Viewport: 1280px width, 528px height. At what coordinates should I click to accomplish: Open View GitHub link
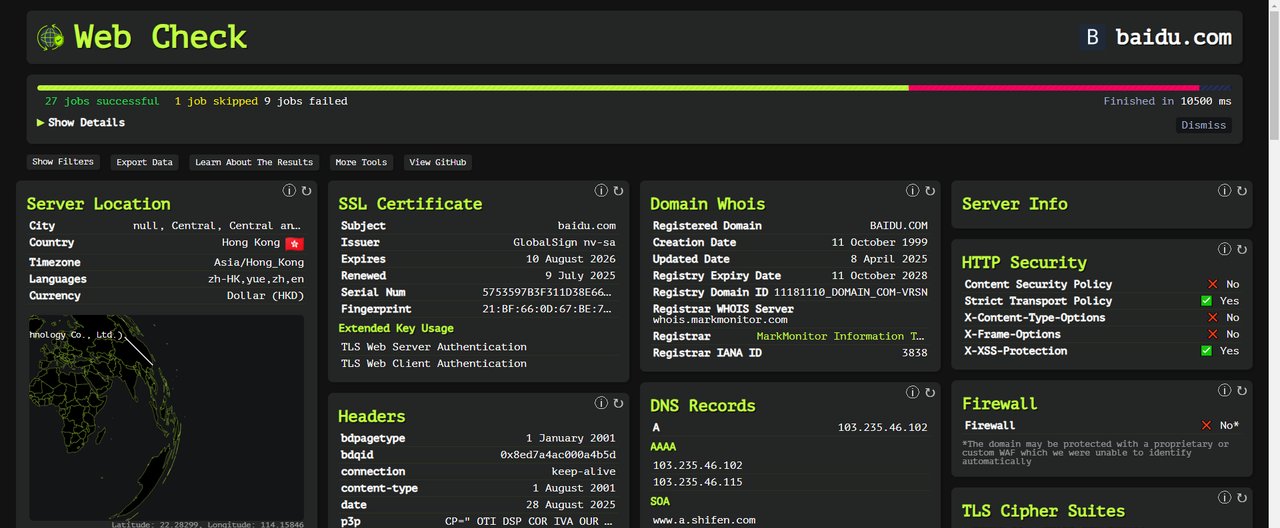tap(438, 162)
